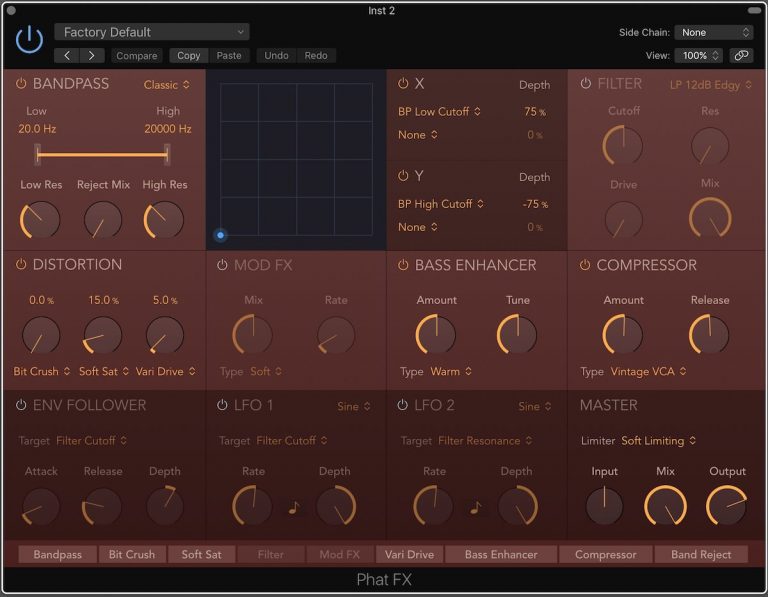Select the Band Reject routing tab

point(701,554)
